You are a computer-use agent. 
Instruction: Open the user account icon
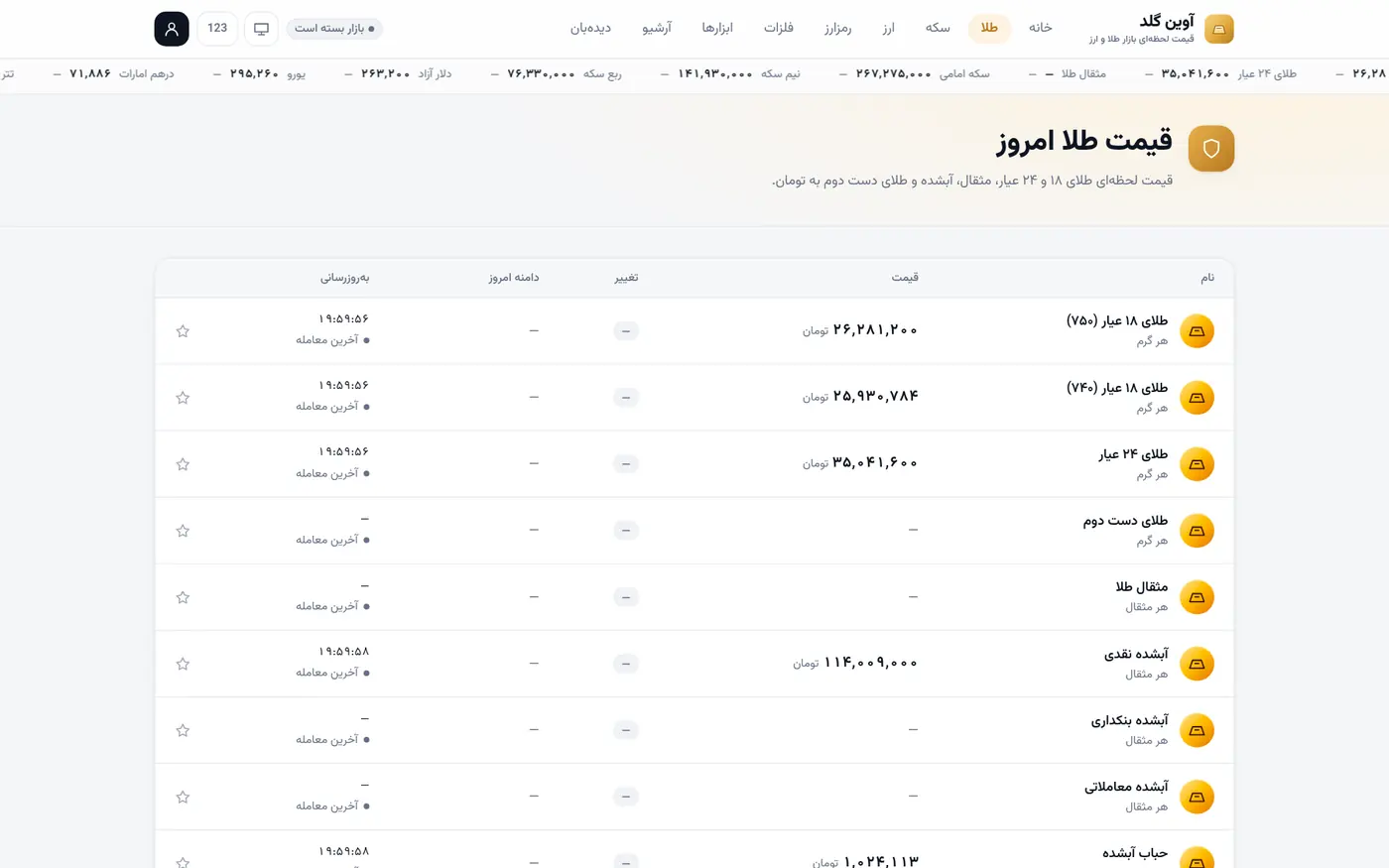tap(172, 29)
